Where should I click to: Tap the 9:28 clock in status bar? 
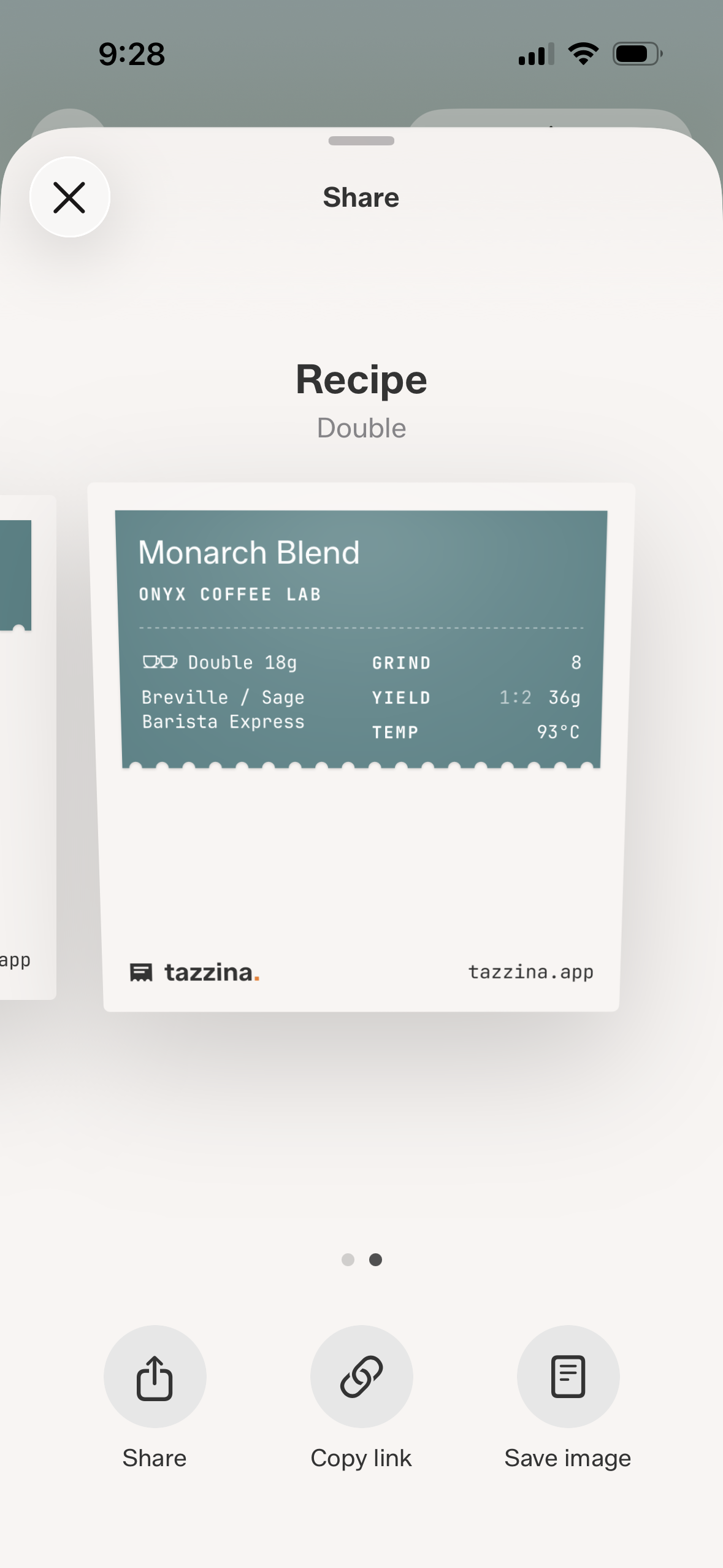pos(132,54)
